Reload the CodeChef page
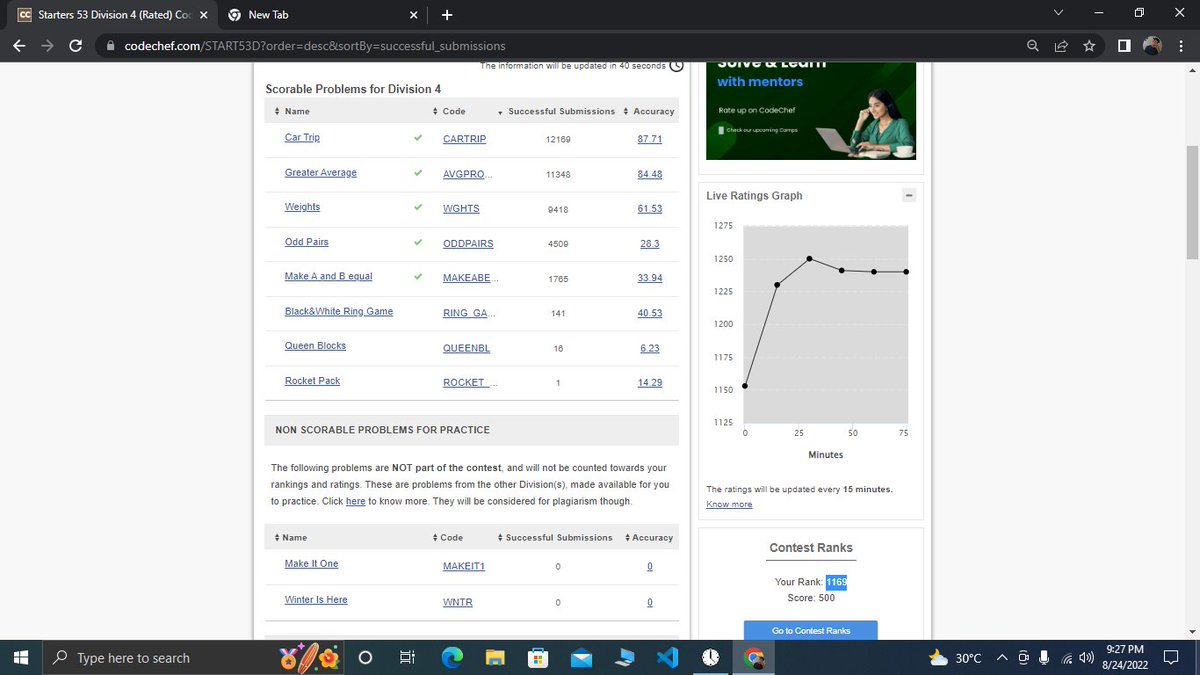Screen dimensions: 1200x675 (x=75, y=46)
